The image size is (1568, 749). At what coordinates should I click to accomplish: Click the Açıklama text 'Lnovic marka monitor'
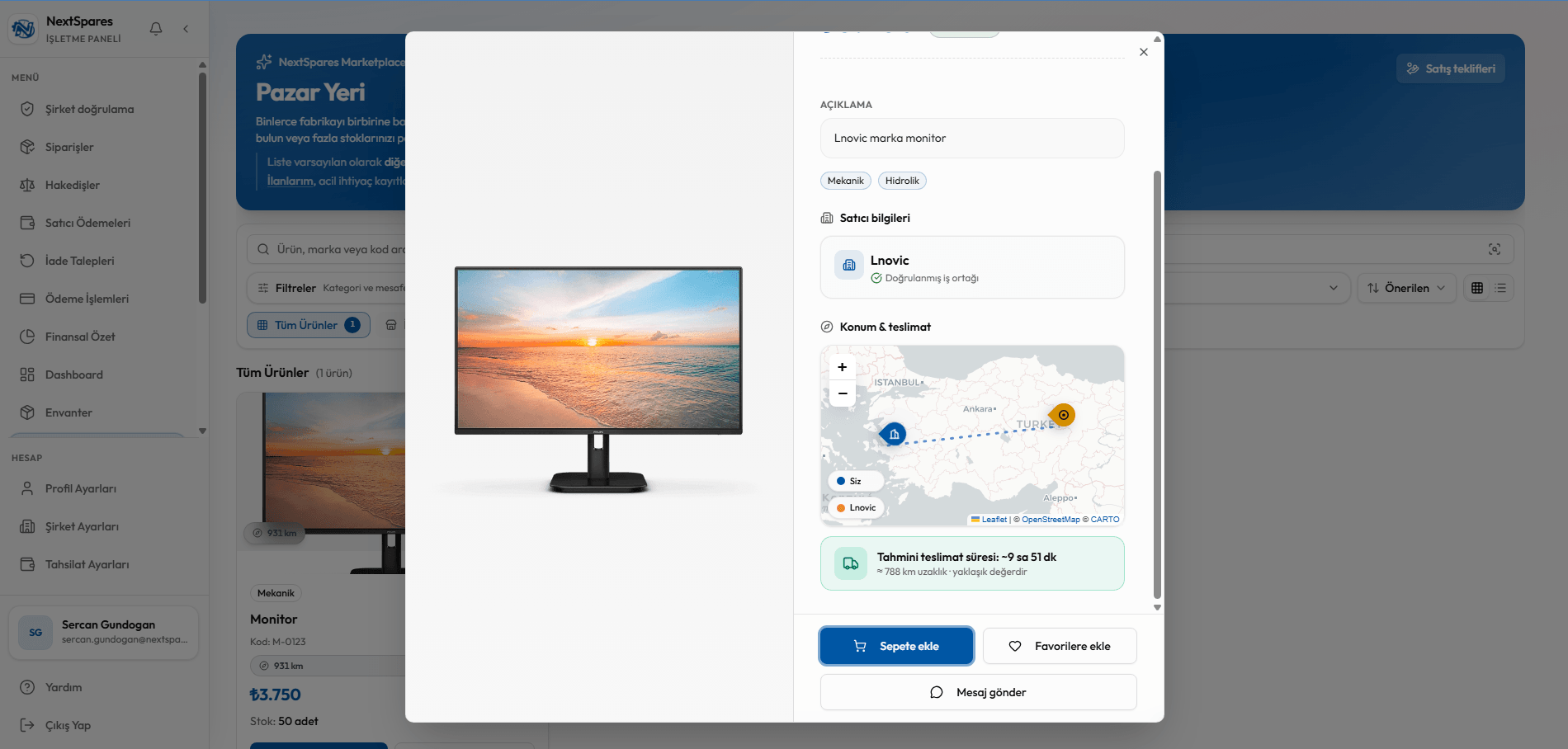(x=890, y=138)
